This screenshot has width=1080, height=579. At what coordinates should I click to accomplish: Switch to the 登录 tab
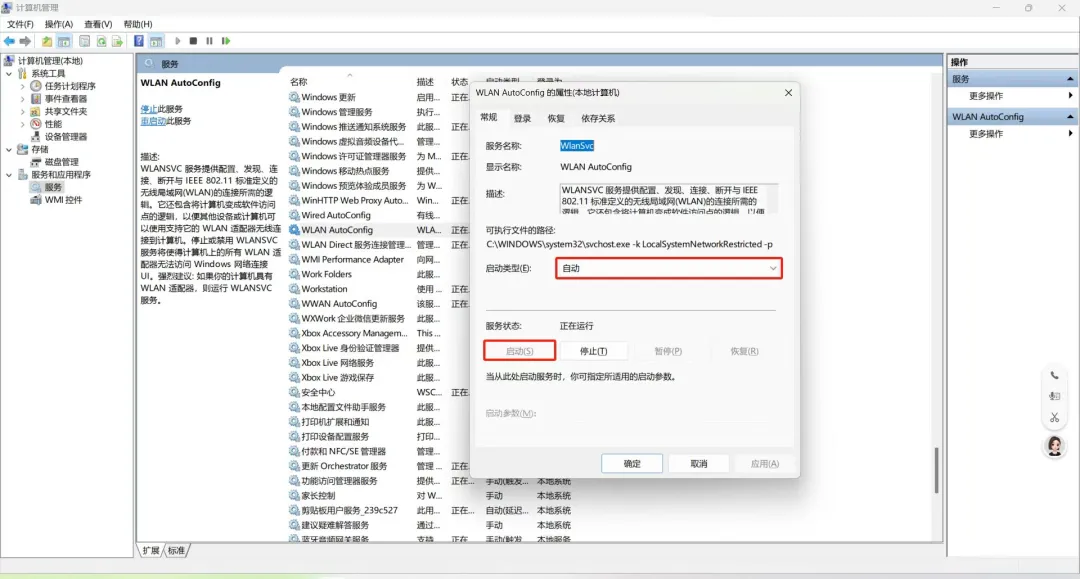[x=523, y=118]
